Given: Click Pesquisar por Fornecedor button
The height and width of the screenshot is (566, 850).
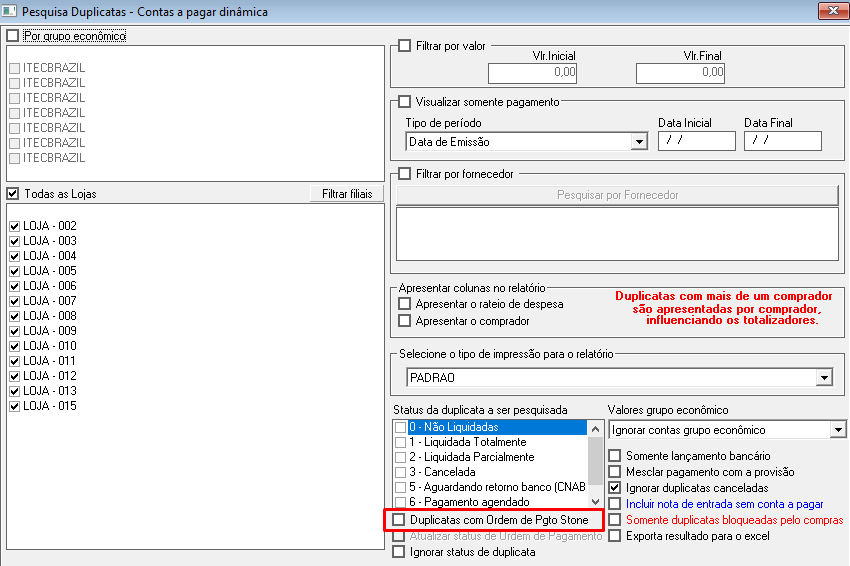Looking at the screenshot, I should coord(617,195).
